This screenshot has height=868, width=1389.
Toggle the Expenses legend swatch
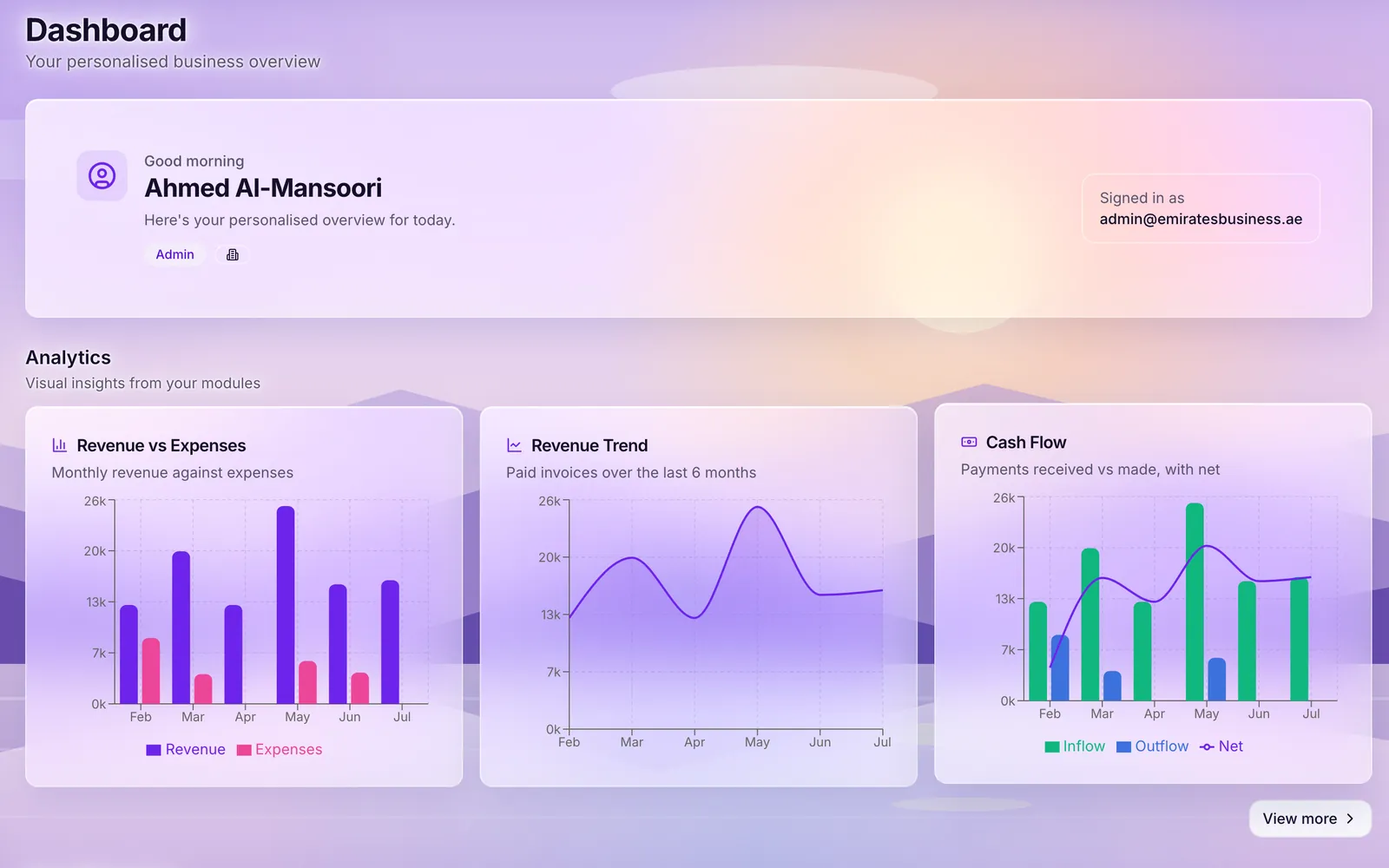[244, 750]
